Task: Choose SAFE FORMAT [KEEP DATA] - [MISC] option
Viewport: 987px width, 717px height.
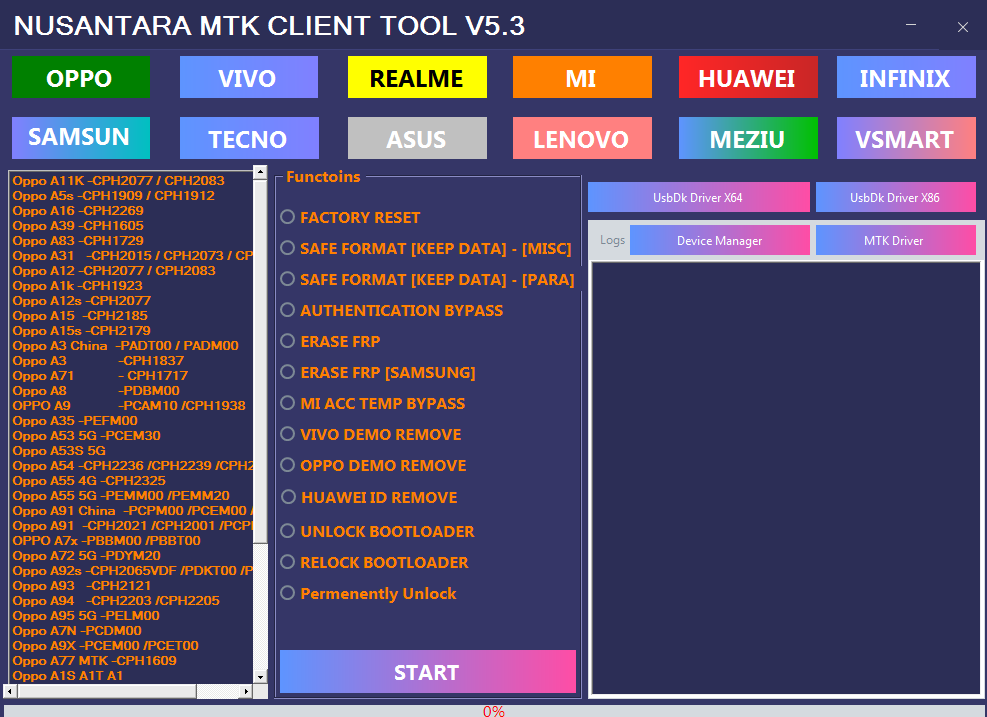Action: (x=288, y=248)
